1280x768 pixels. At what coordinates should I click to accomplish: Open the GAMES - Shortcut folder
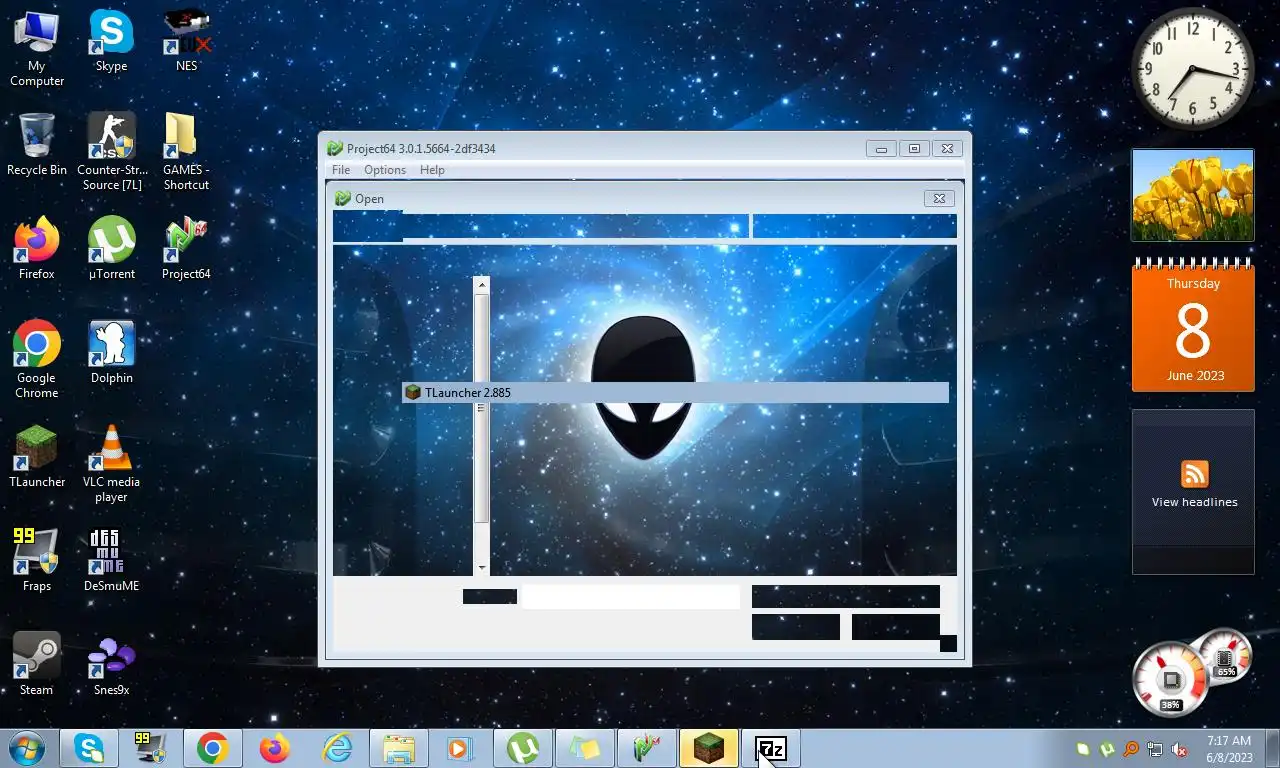[x=186, y=152]
